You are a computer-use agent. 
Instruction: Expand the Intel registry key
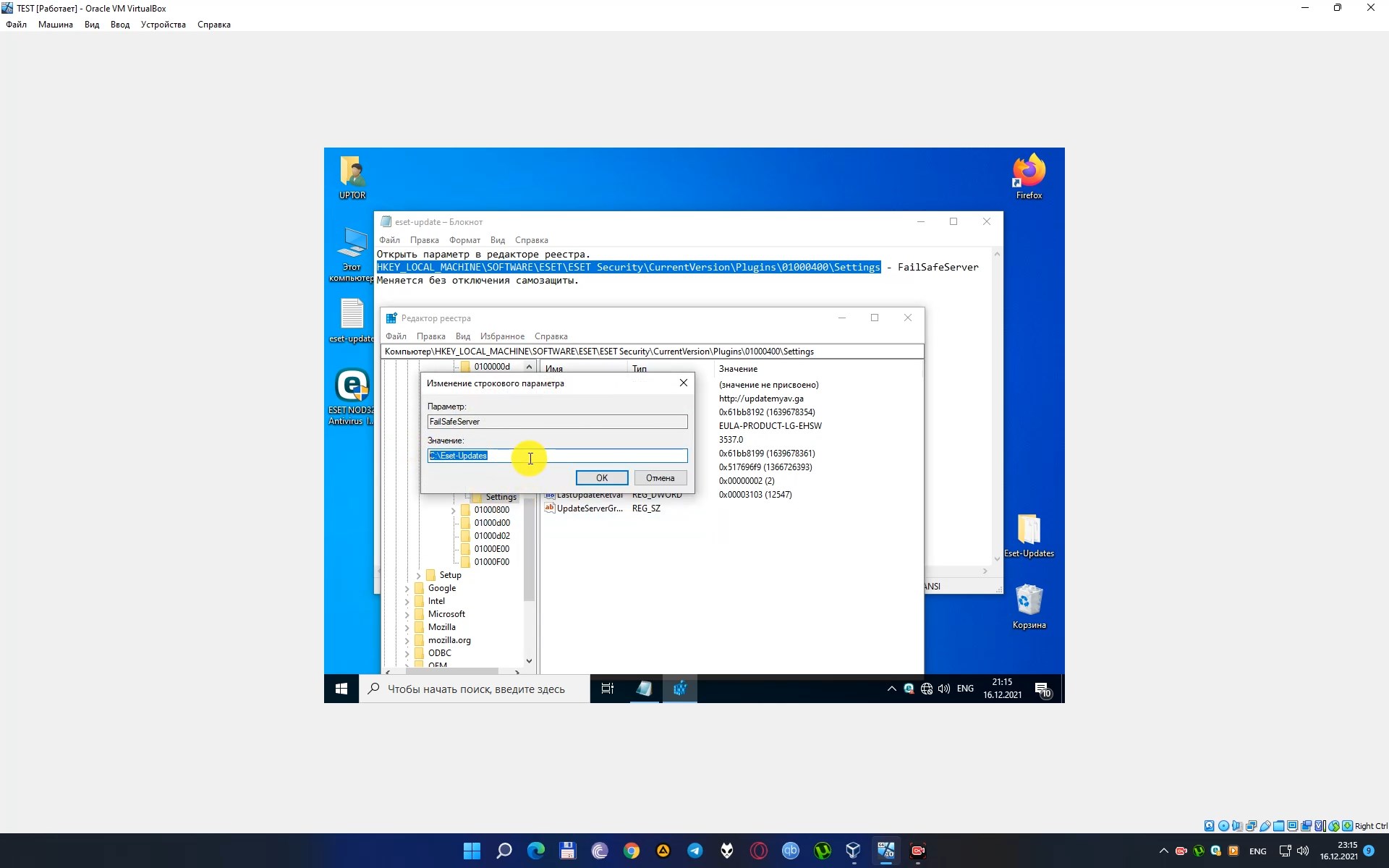click(407, 602)
